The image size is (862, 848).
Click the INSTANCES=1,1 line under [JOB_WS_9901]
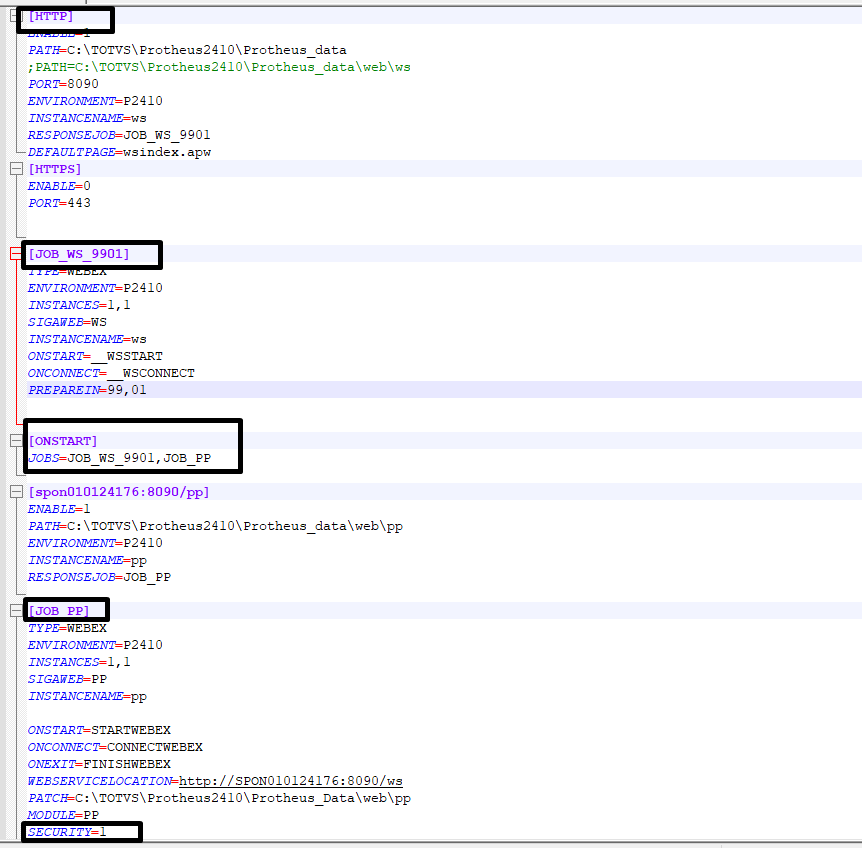coord(79,305)
